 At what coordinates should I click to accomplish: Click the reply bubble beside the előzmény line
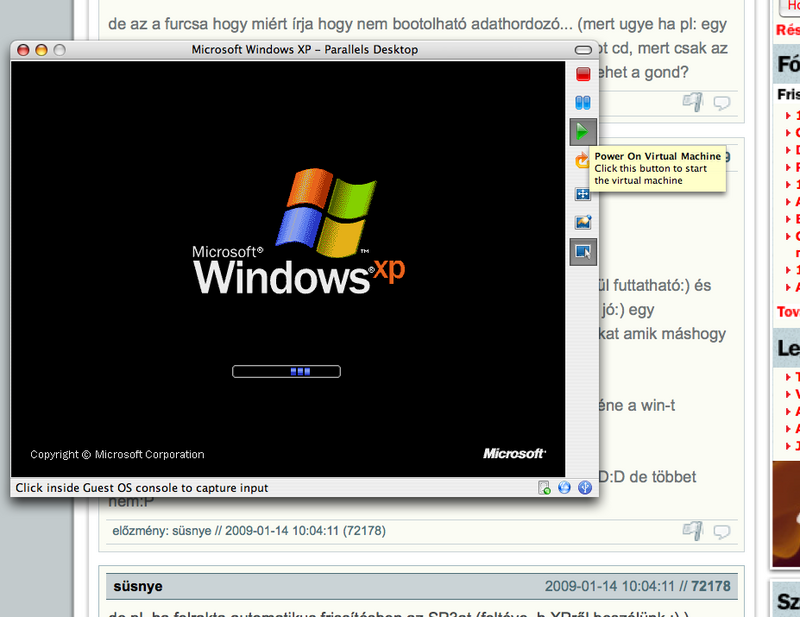[720, 530]
